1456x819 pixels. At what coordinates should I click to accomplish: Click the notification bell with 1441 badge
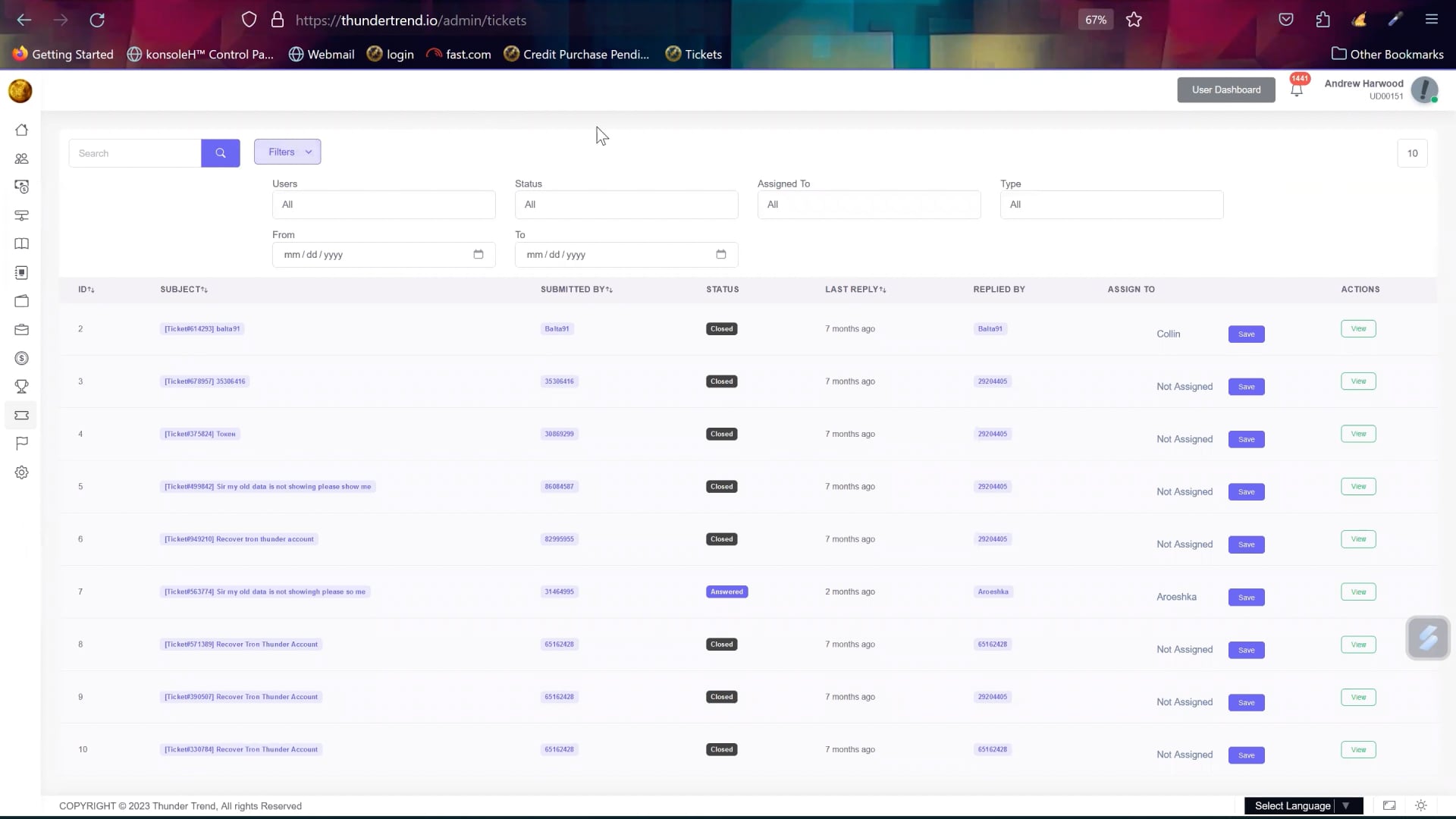pyautogui.click(x=1297, y=89)
